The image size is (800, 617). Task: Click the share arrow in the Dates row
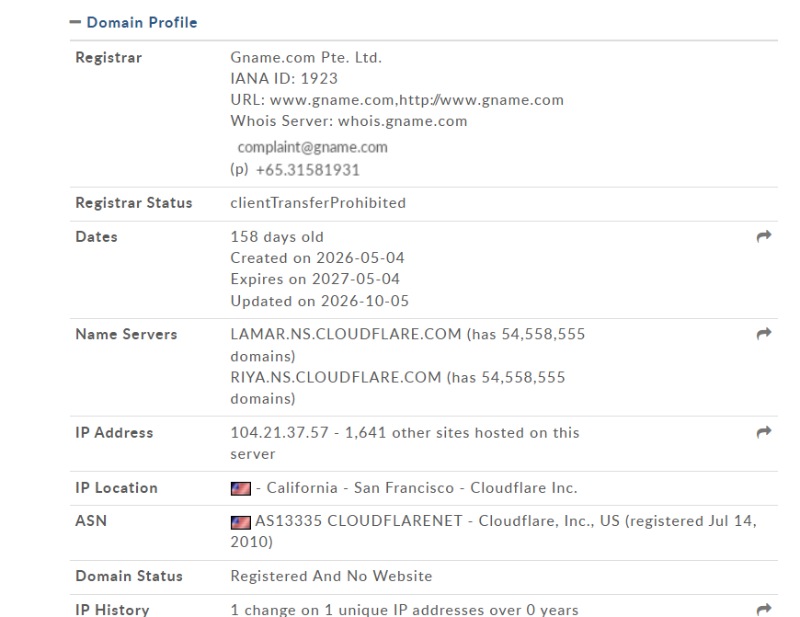click(764, 236)
